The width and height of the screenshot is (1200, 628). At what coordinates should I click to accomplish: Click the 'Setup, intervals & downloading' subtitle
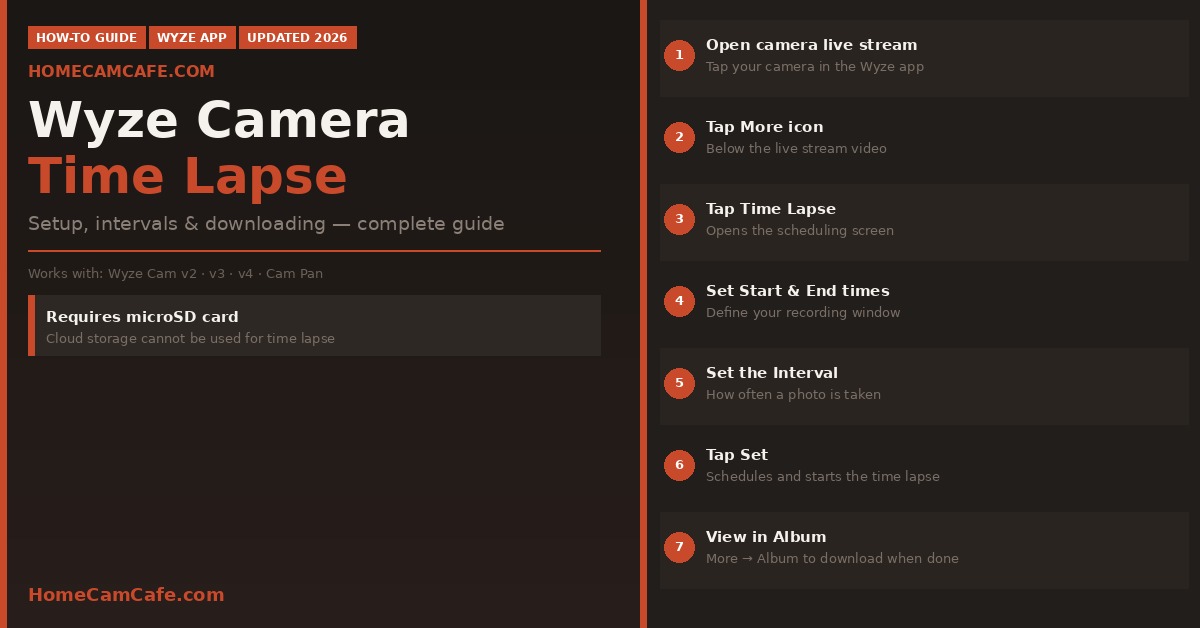coord(266,224)
